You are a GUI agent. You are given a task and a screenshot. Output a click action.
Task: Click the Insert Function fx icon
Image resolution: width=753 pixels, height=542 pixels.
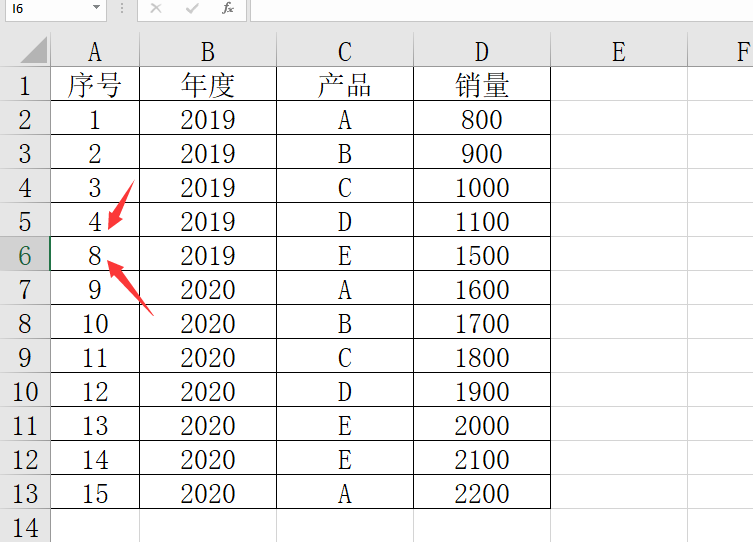(x=228, y=8)
